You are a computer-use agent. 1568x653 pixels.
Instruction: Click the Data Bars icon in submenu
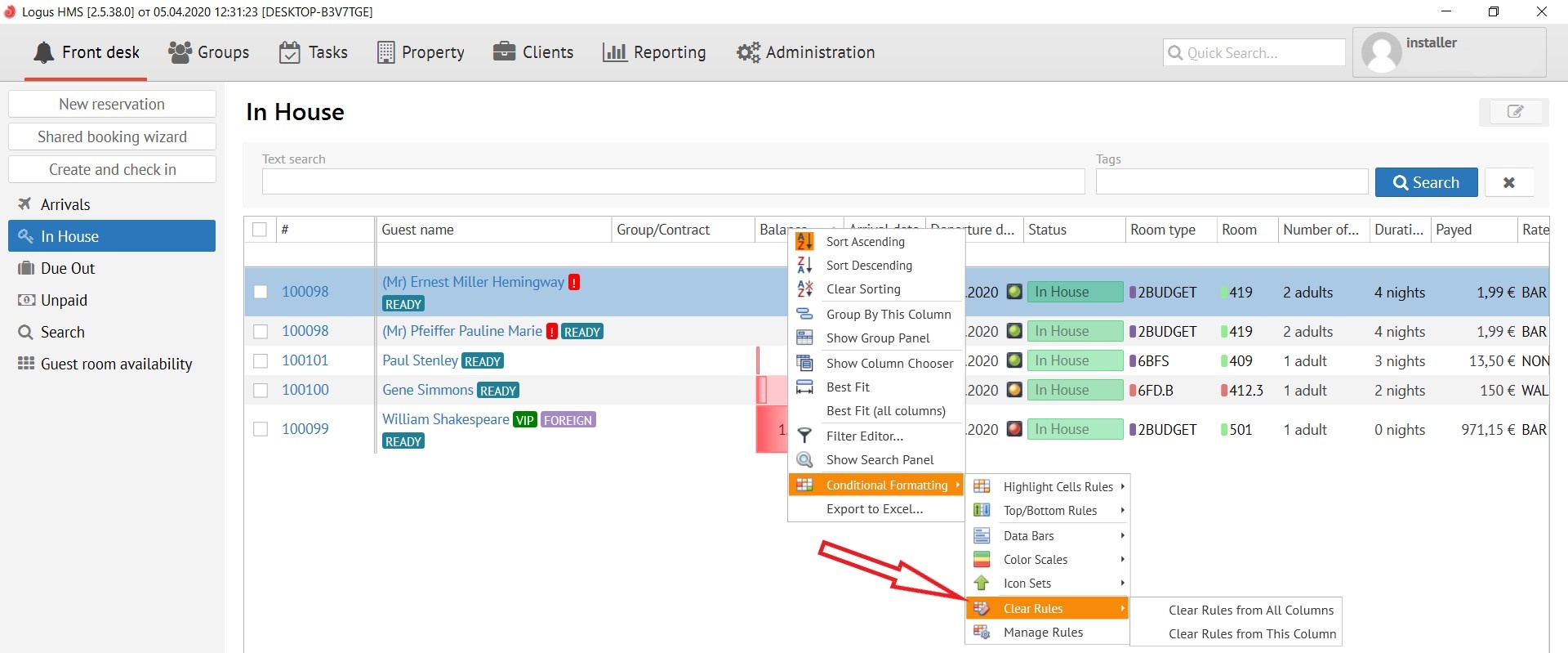point(982,536)
